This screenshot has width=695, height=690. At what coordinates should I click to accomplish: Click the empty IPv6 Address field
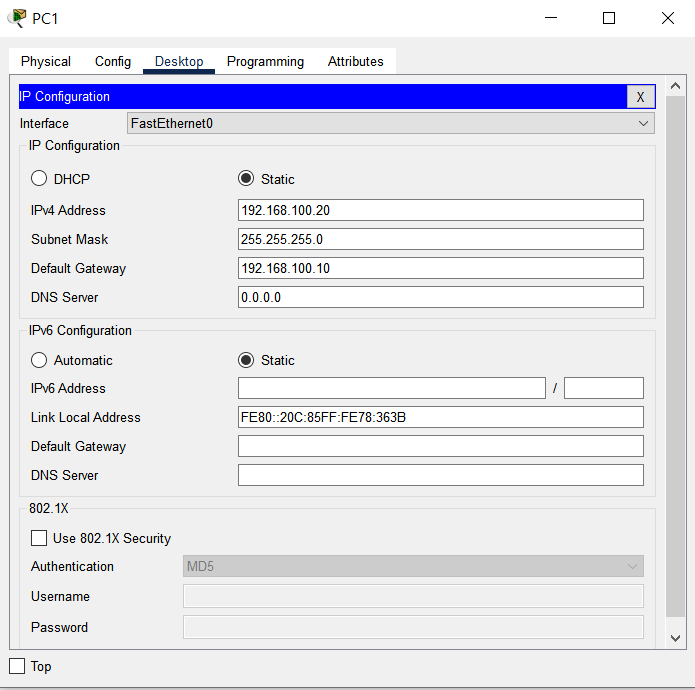(x=392, y=388)
